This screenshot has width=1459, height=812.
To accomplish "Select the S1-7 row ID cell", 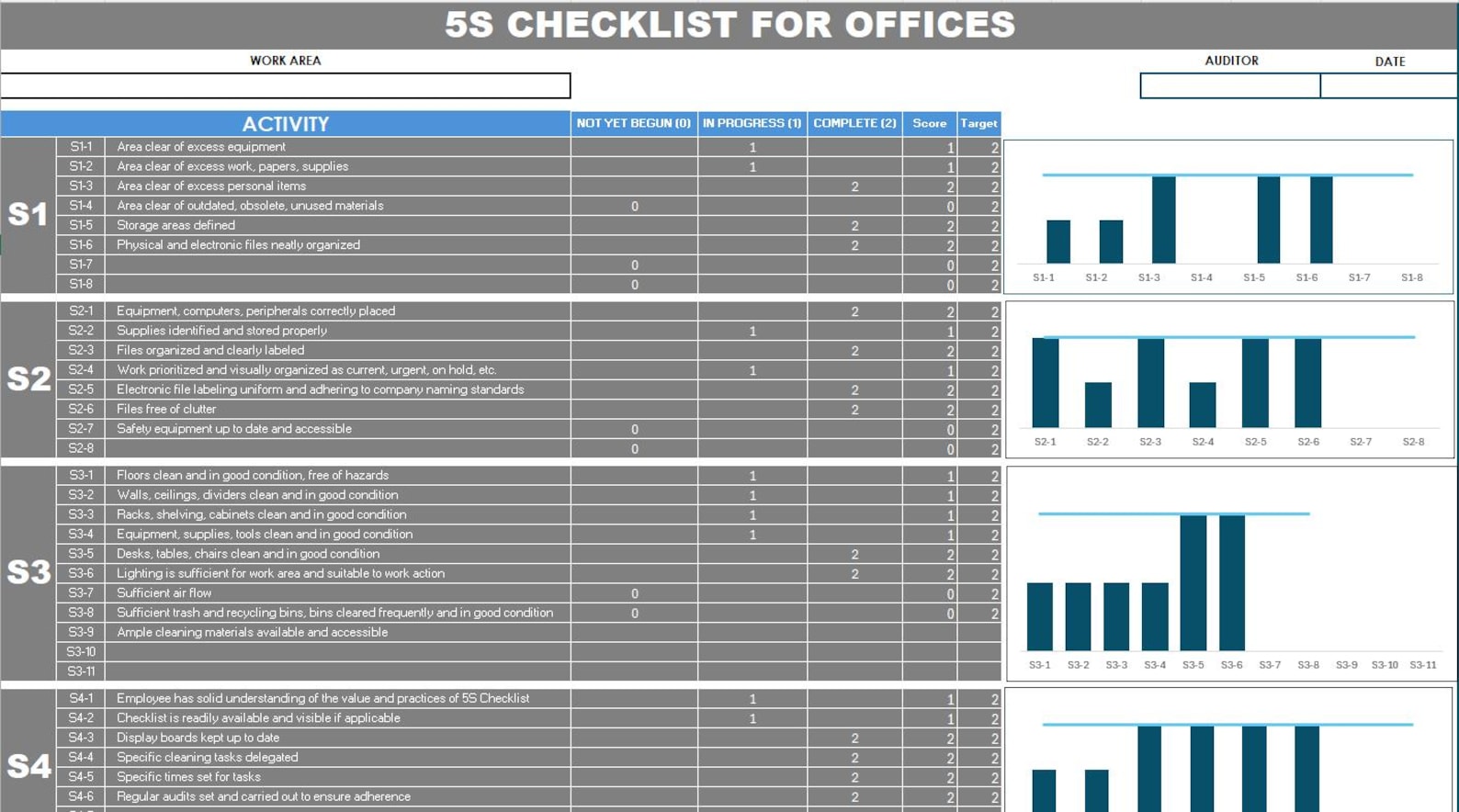I will tap(81, 265).
